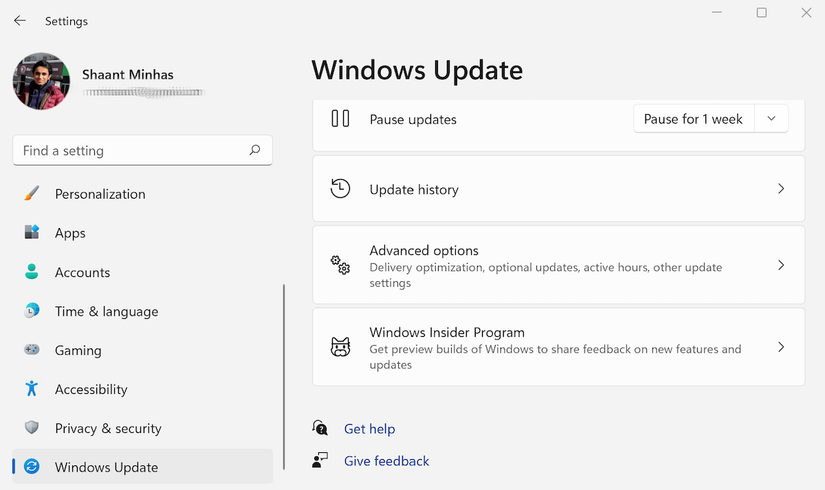Click the Give feedback link

tap(387, 461)
